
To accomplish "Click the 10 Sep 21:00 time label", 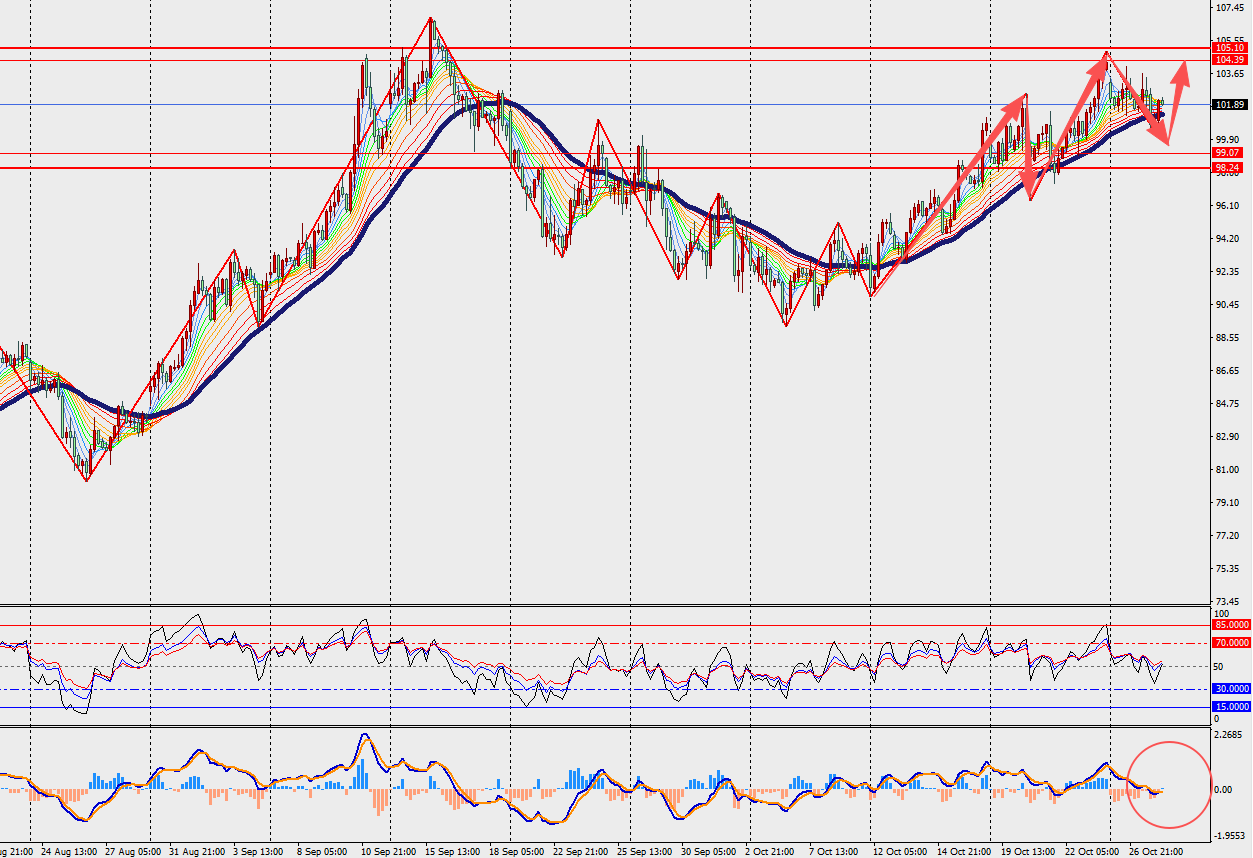I will pyautogui.click(x=387, y=851).
